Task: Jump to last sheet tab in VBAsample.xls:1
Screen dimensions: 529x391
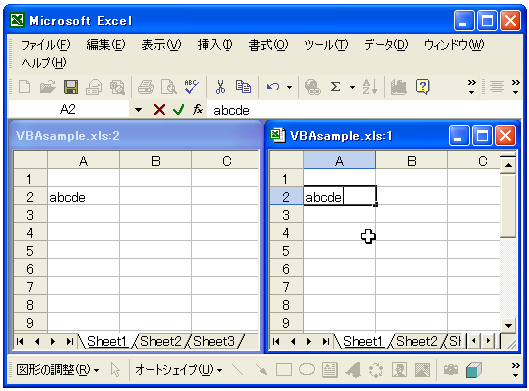Action: tap(326, 342)
